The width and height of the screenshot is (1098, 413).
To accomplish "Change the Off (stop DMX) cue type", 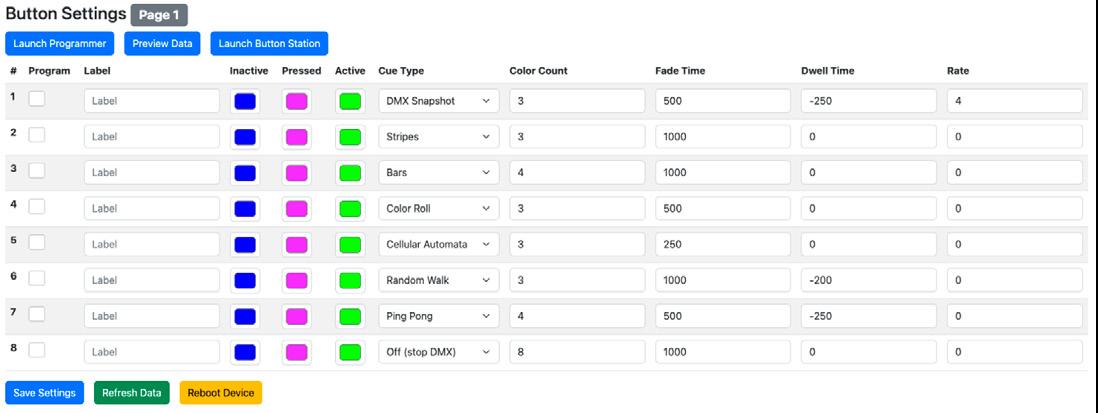I will [438, 353].
